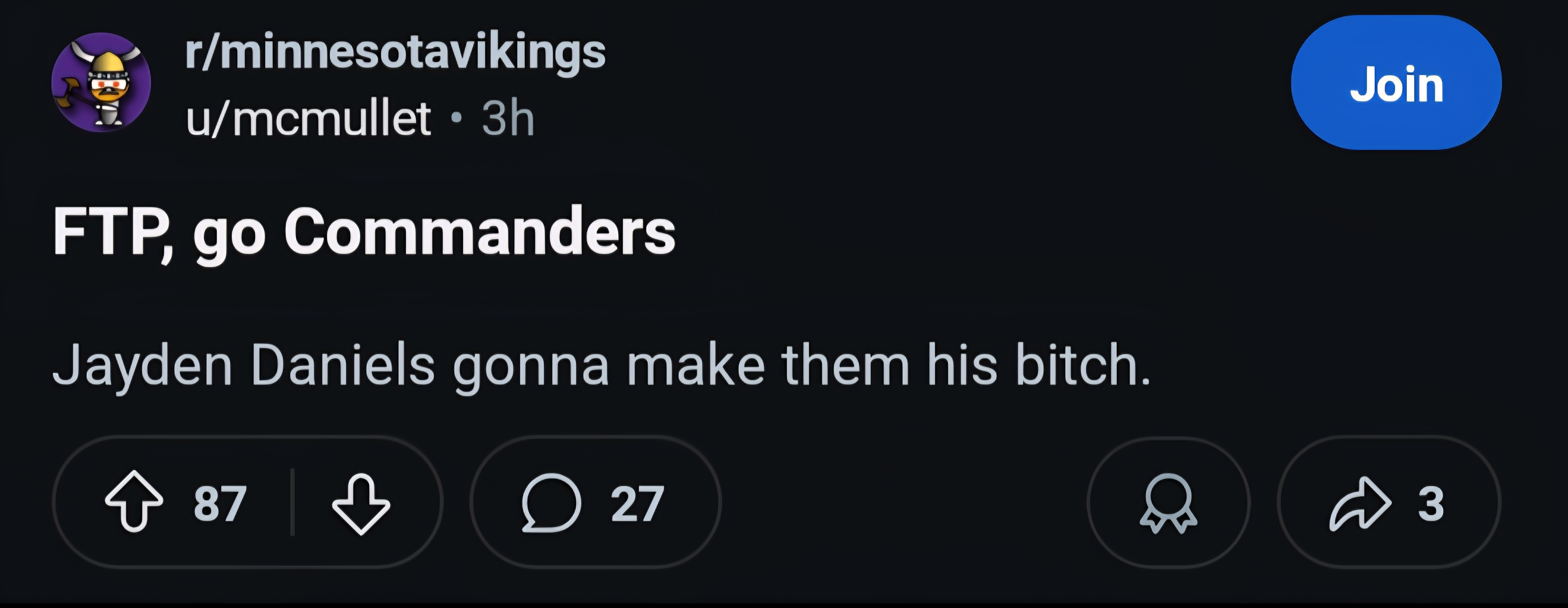Screen dimensions: 1568x608
Task: Click the share count showing 3
Action: pos(1431,504)
